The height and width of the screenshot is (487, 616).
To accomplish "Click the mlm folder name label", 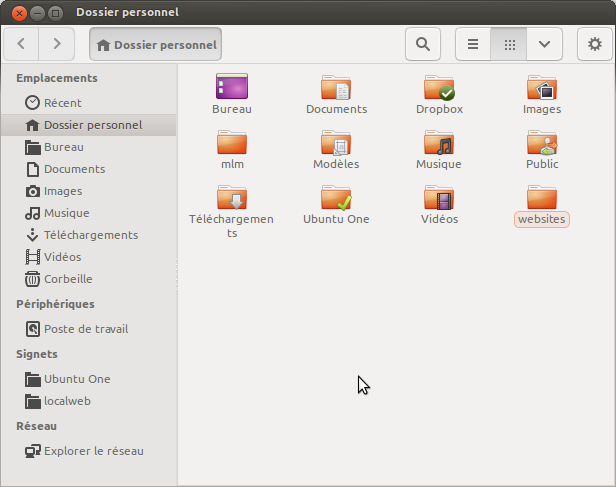I will click(232, 164).
